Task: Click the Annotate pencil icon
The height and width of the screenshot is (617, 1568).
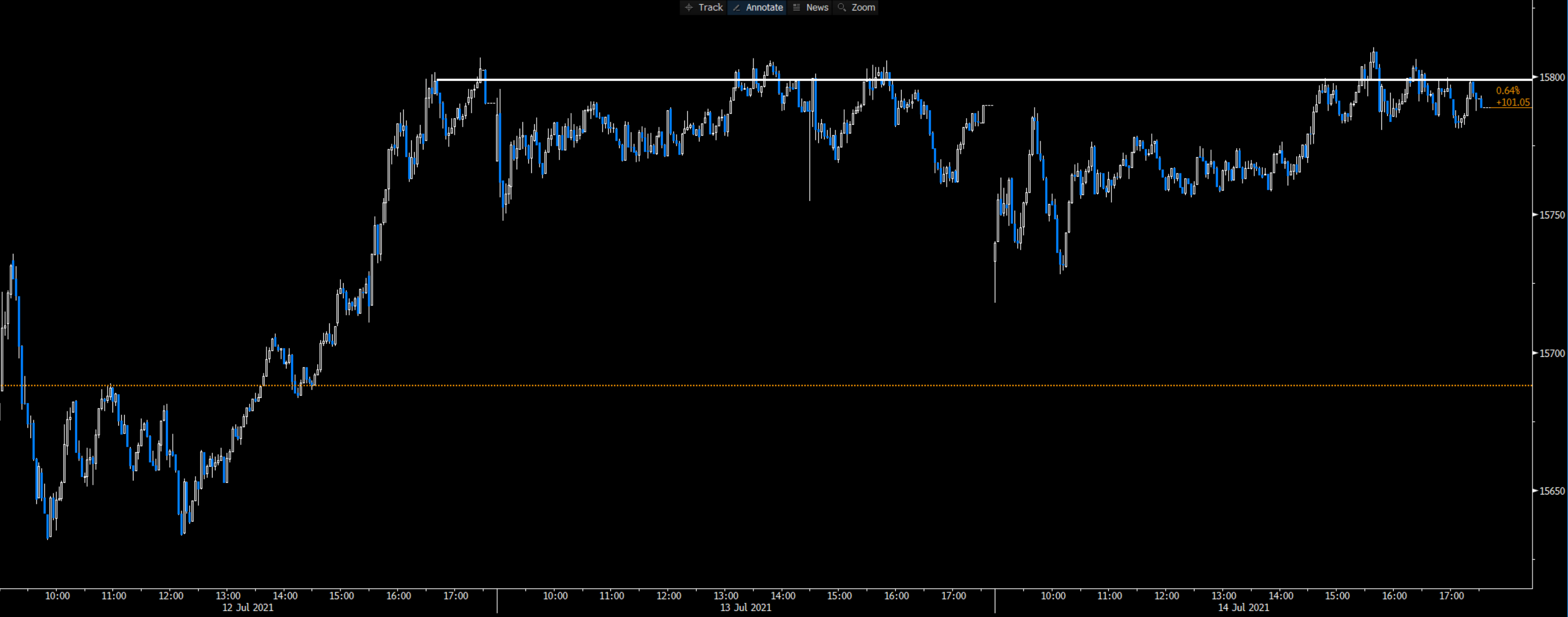Action: point(737,7)
